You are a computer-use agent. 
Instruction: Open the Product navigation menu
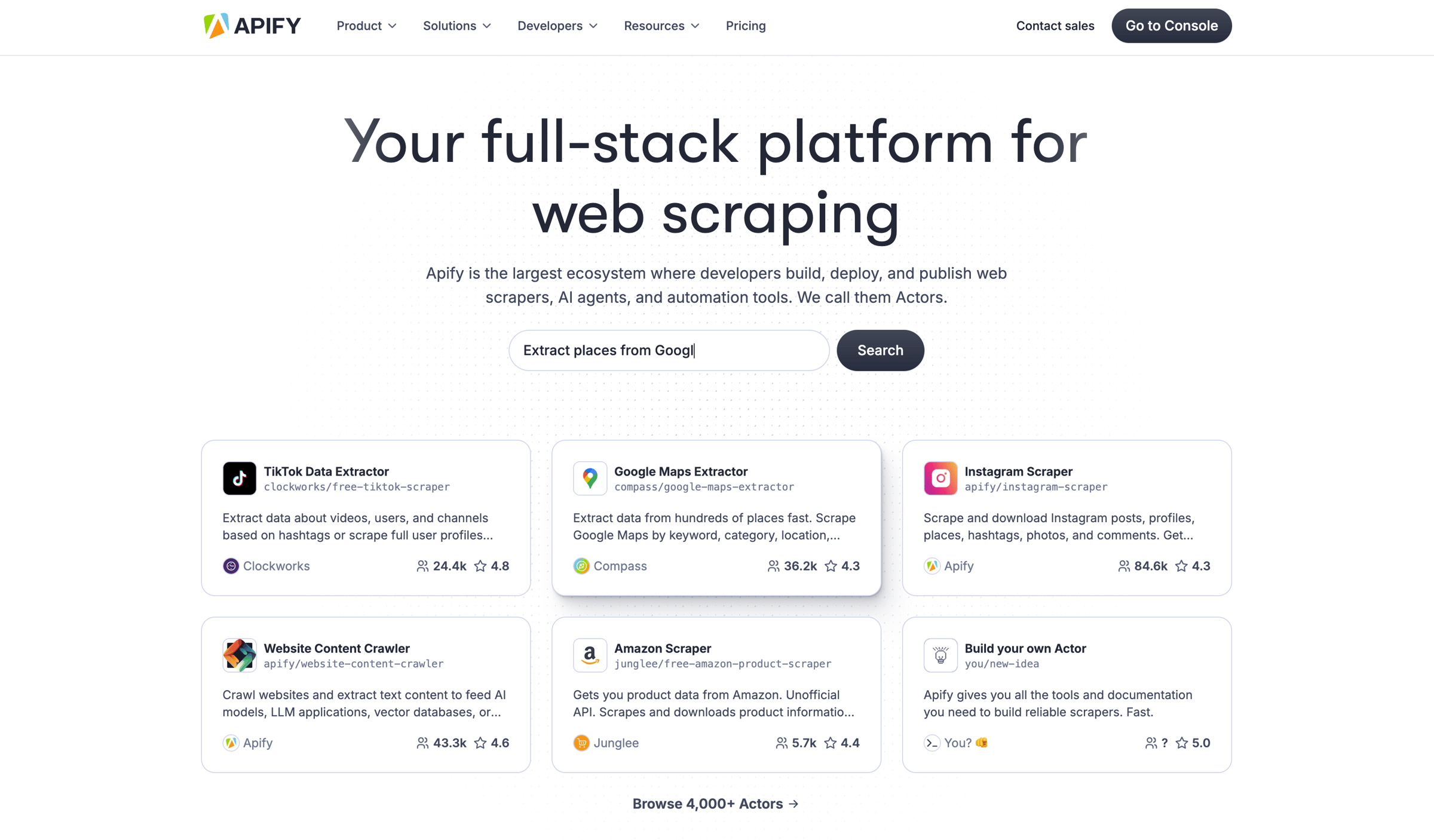pyautogui.click(x=366, y=26)
